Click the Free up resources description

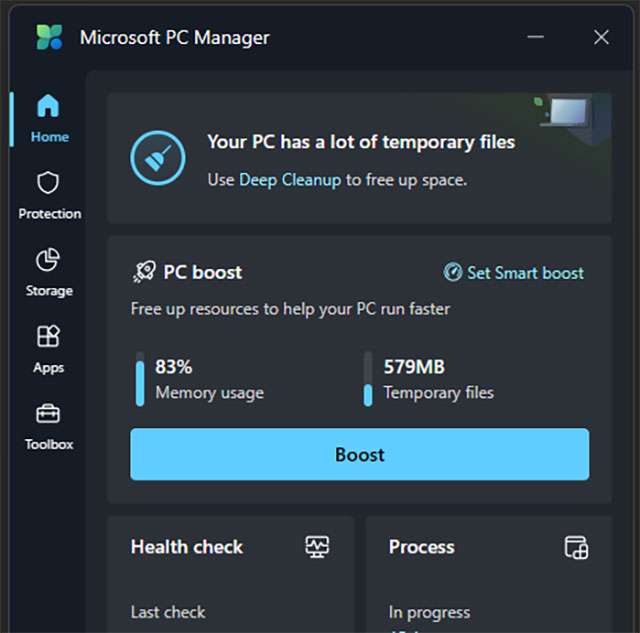click(290, 309)
